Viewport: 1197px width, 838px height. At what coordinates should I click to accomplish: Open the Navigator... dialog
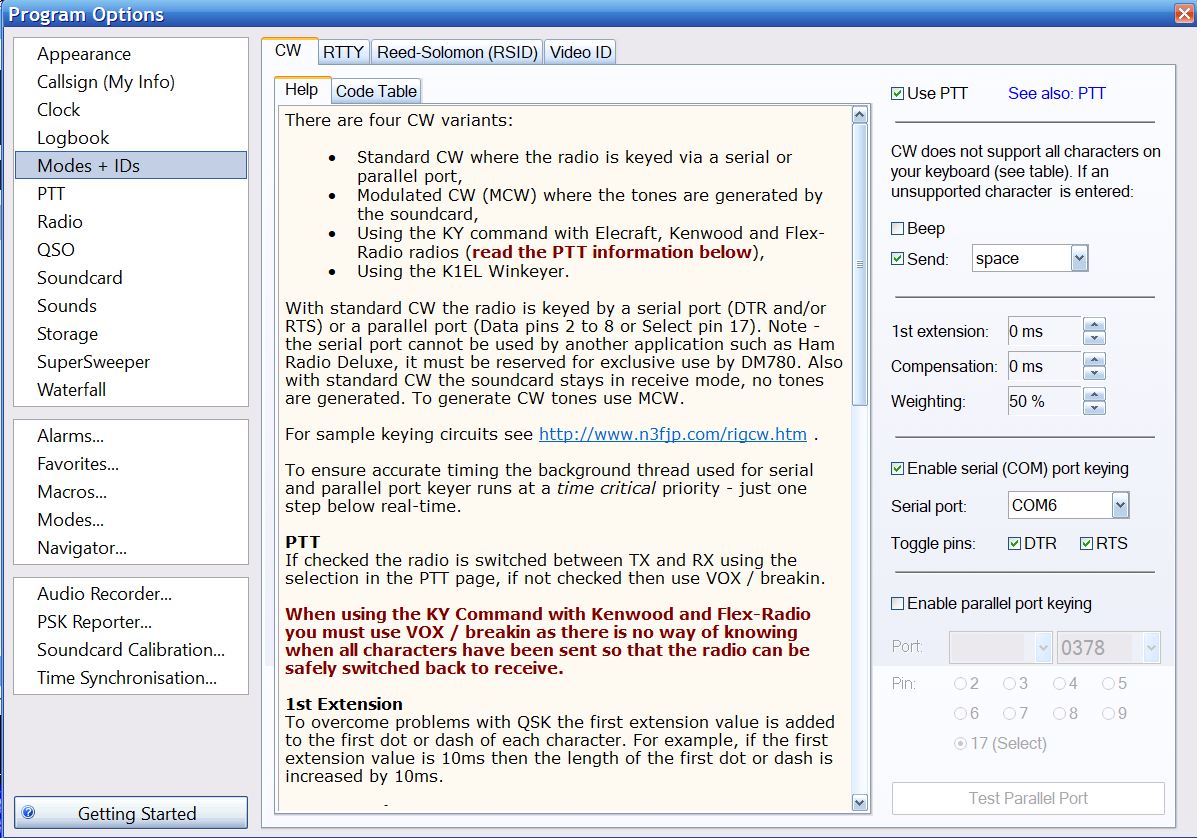pyautogui.click(x=131, y=548)
